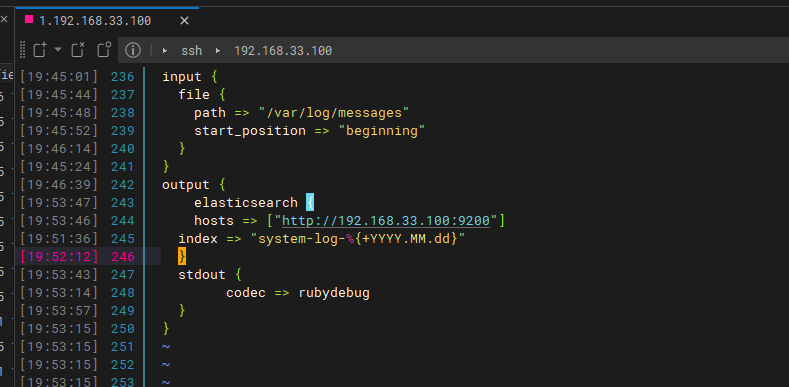Click the word elasticsearch
Screen dimensions: 789x387
pyautogui.click(x=246, y=203)
